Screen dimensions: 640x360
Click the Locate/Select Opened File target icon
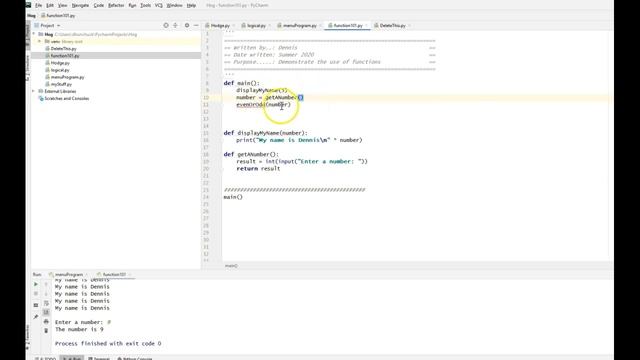pos(166,25)
